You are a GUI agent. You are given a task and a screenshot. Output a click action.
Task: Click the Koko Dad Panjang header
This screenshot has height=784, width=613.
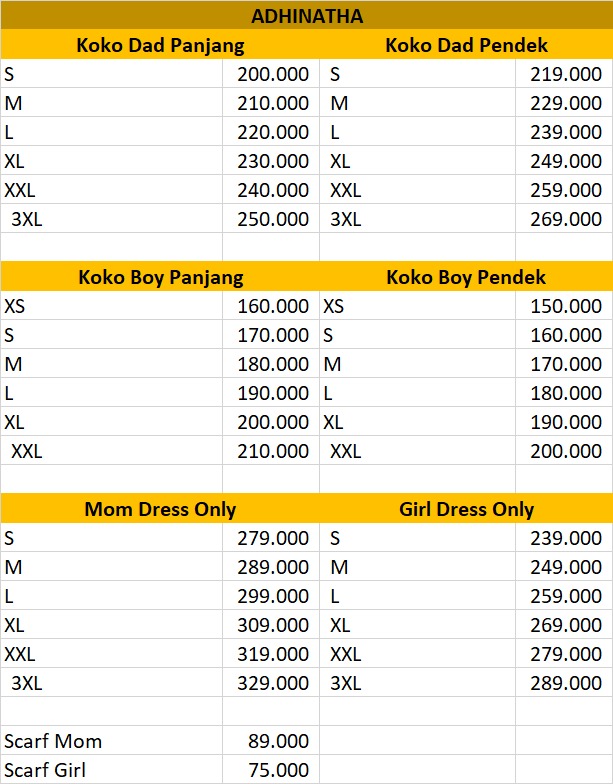point(160,44)
